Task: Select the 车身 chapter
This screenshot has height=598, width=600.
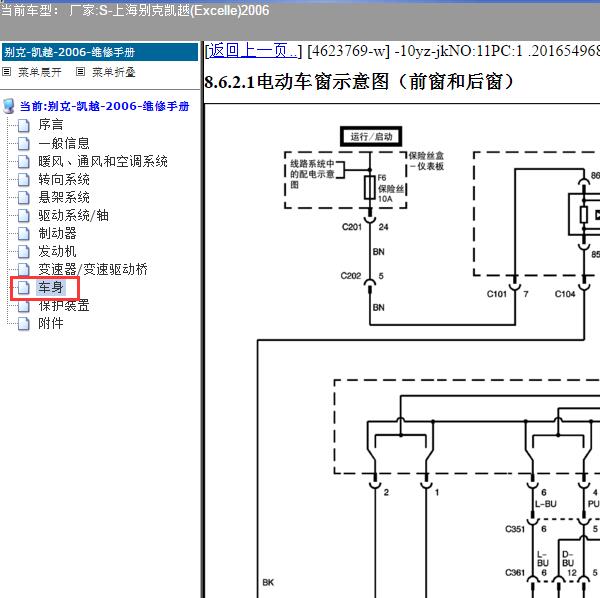Action: click(x=51, y=287)
